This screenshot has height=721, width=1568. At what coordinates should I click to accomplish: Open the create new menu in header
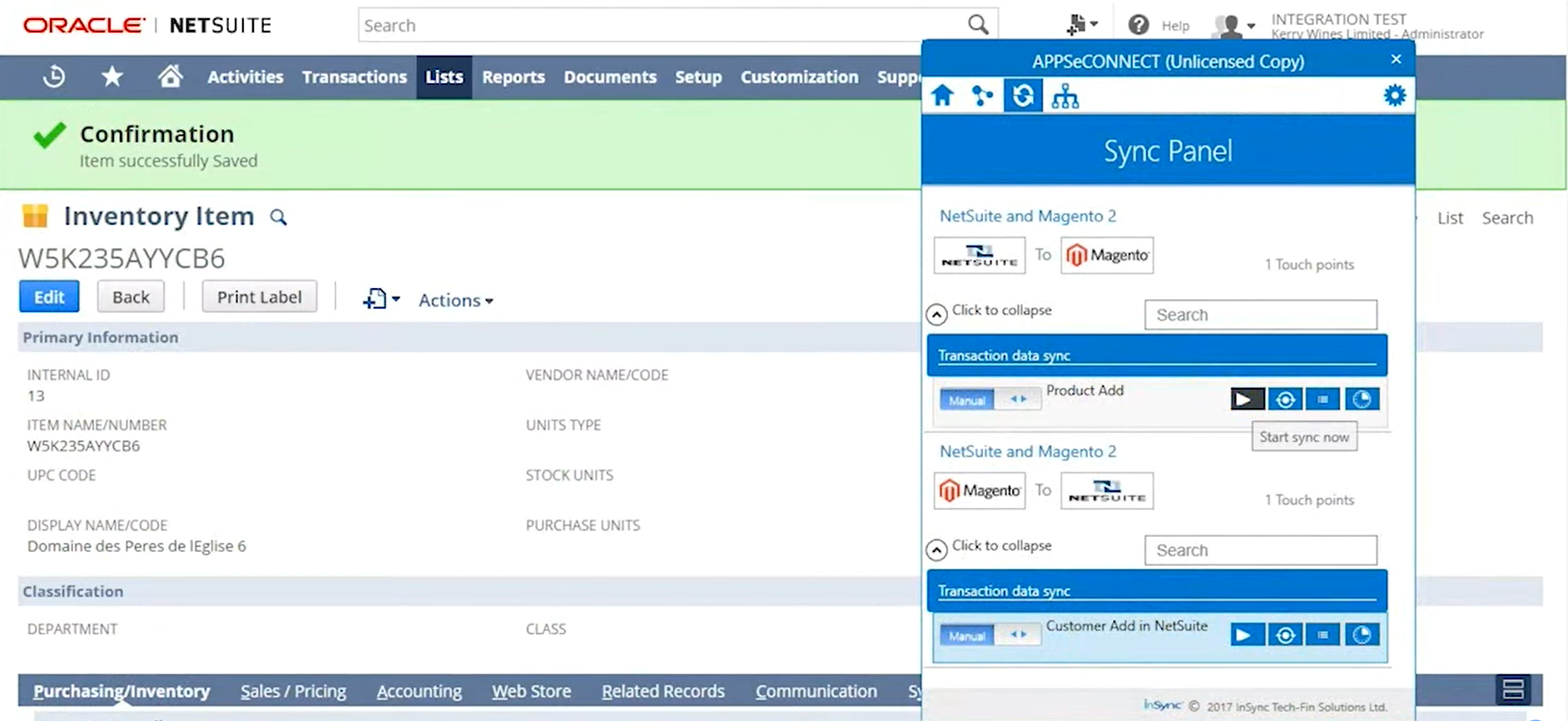pyautogui.click(x=1082, y=25)
